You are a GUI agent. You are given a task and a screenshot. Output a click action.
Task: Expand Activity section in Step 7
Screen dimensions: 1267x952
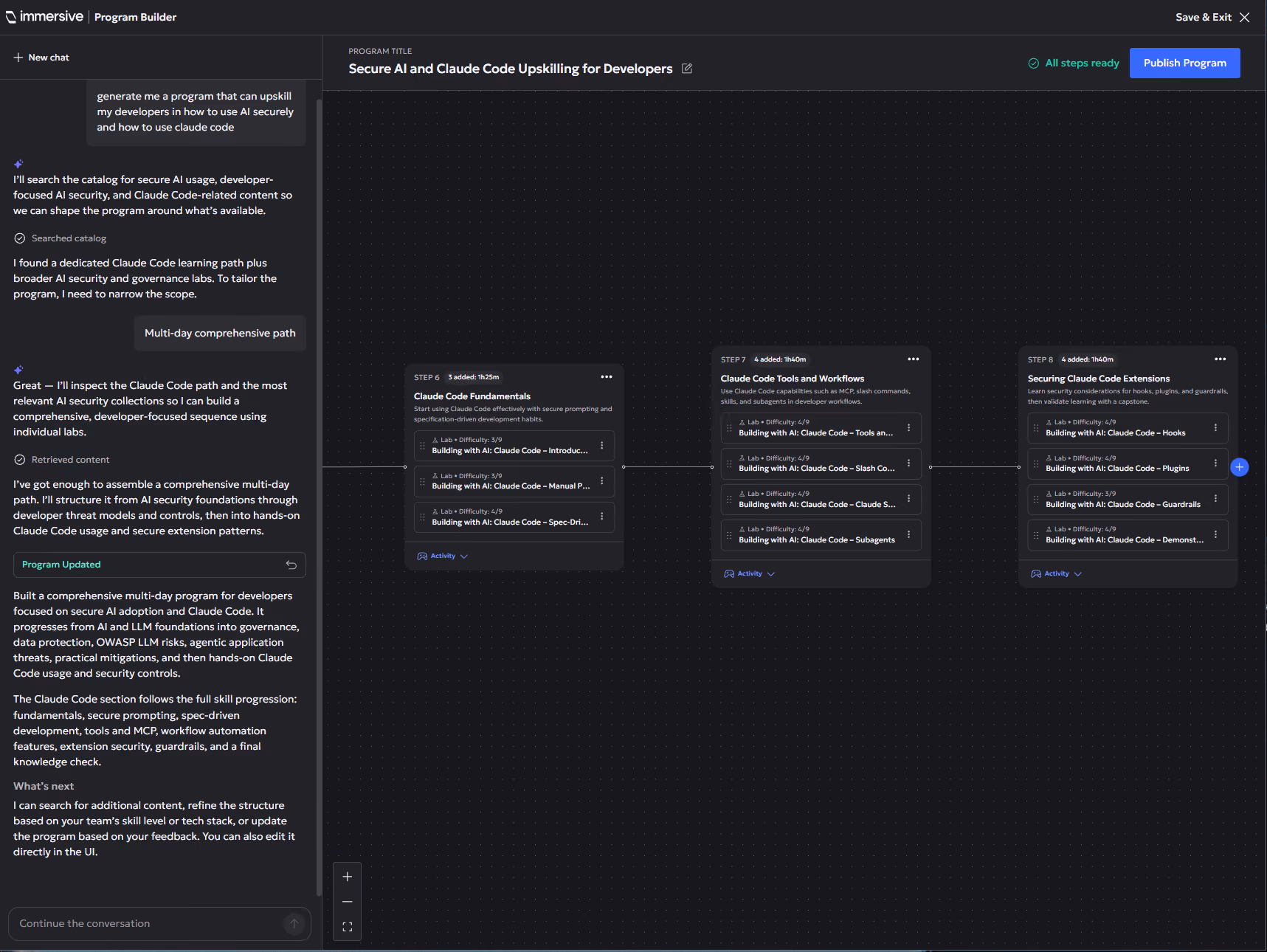[x=750, y=574]
